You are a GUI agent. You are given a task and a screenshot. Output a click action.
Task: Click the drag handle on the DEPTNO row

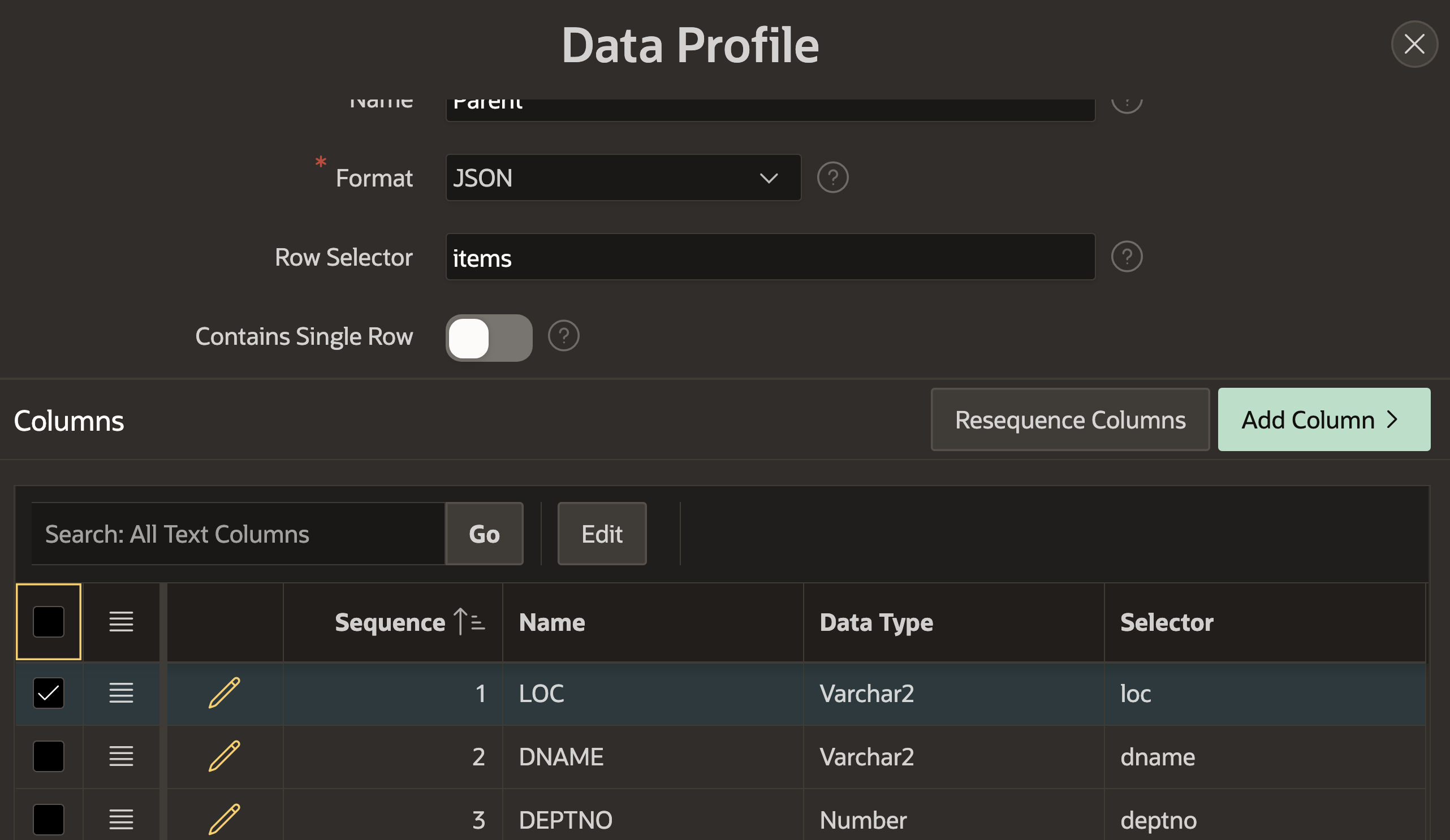[x=122, y=820]
